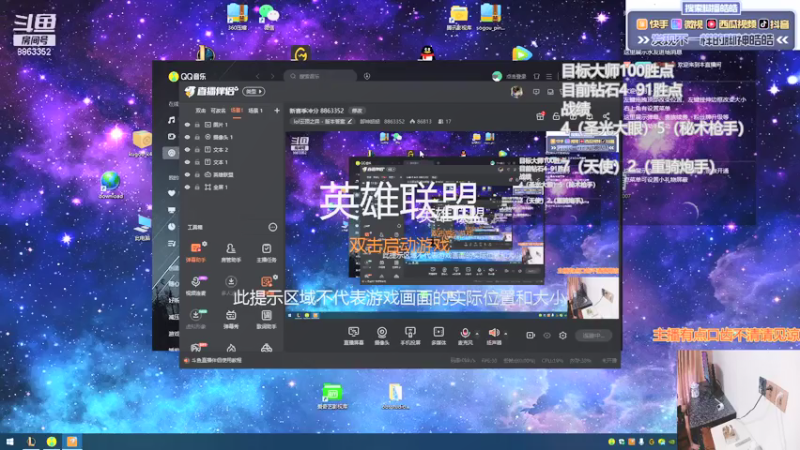Open the heart favorites item in the QQ音乐 sidebar
This screenshot has width=800, height=450.
pyautogui.click(x=171, y=193)
